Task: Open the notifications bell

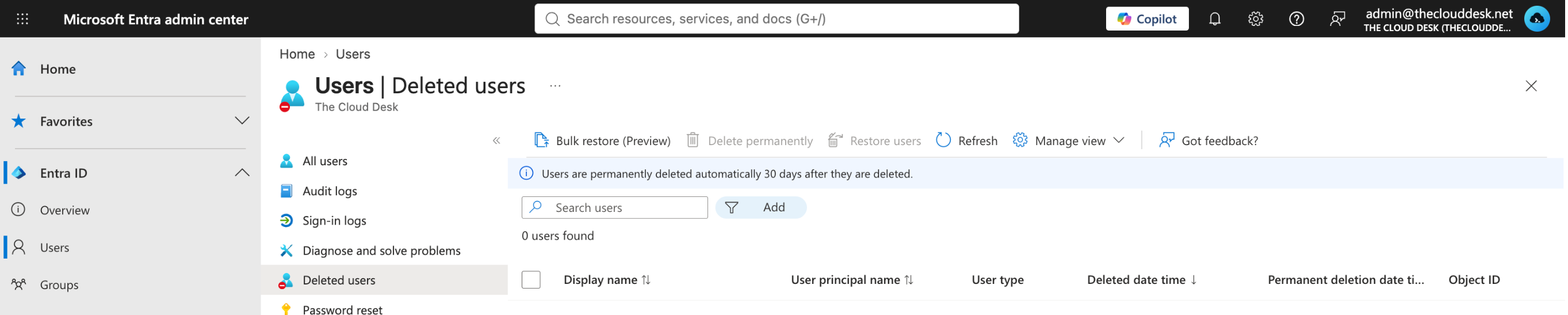Action: [1214, 19]
